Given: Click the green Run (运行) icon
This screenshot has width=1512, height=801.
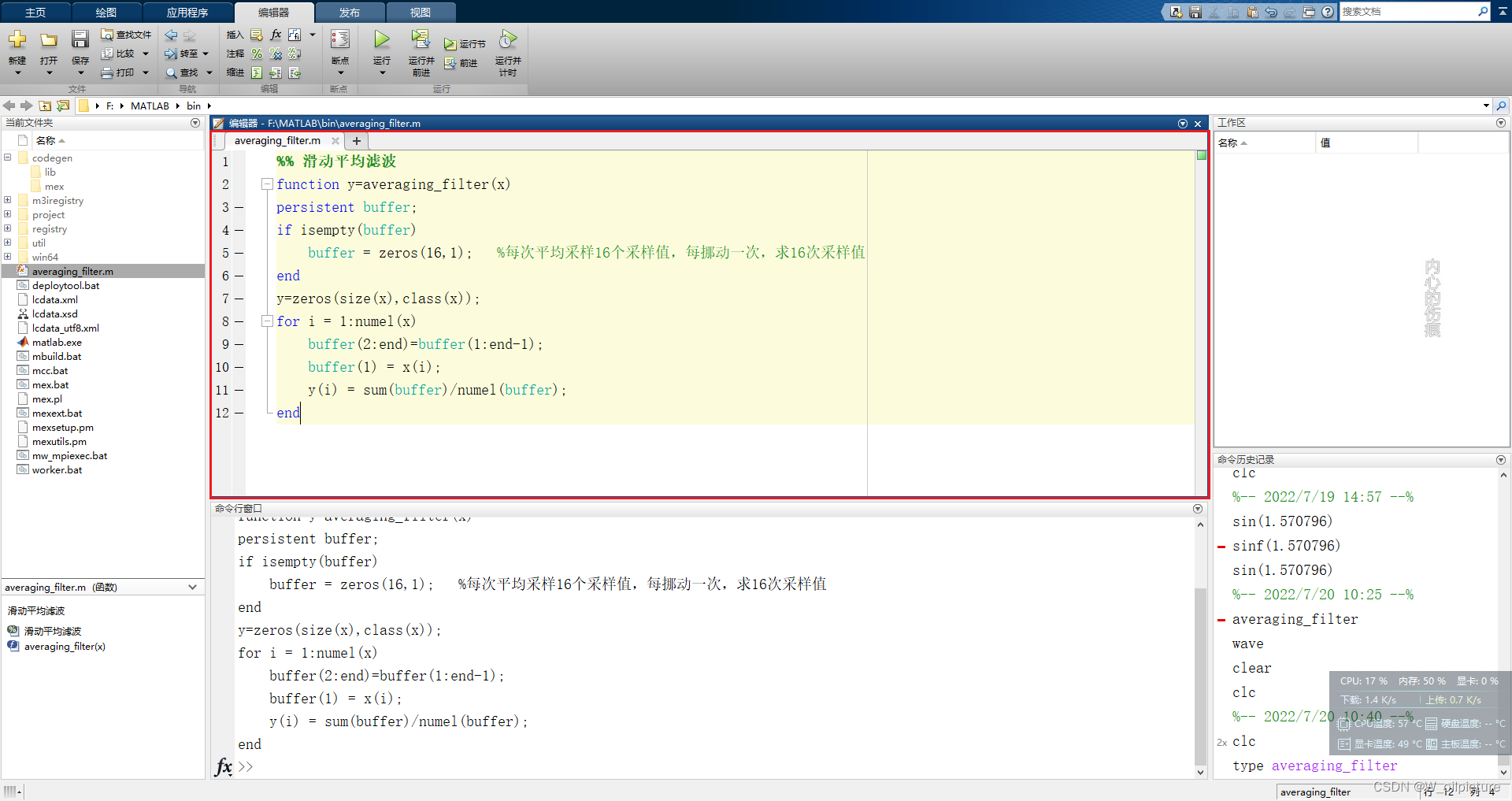Looking at the screenshot, I should click(x=382, y=39).
